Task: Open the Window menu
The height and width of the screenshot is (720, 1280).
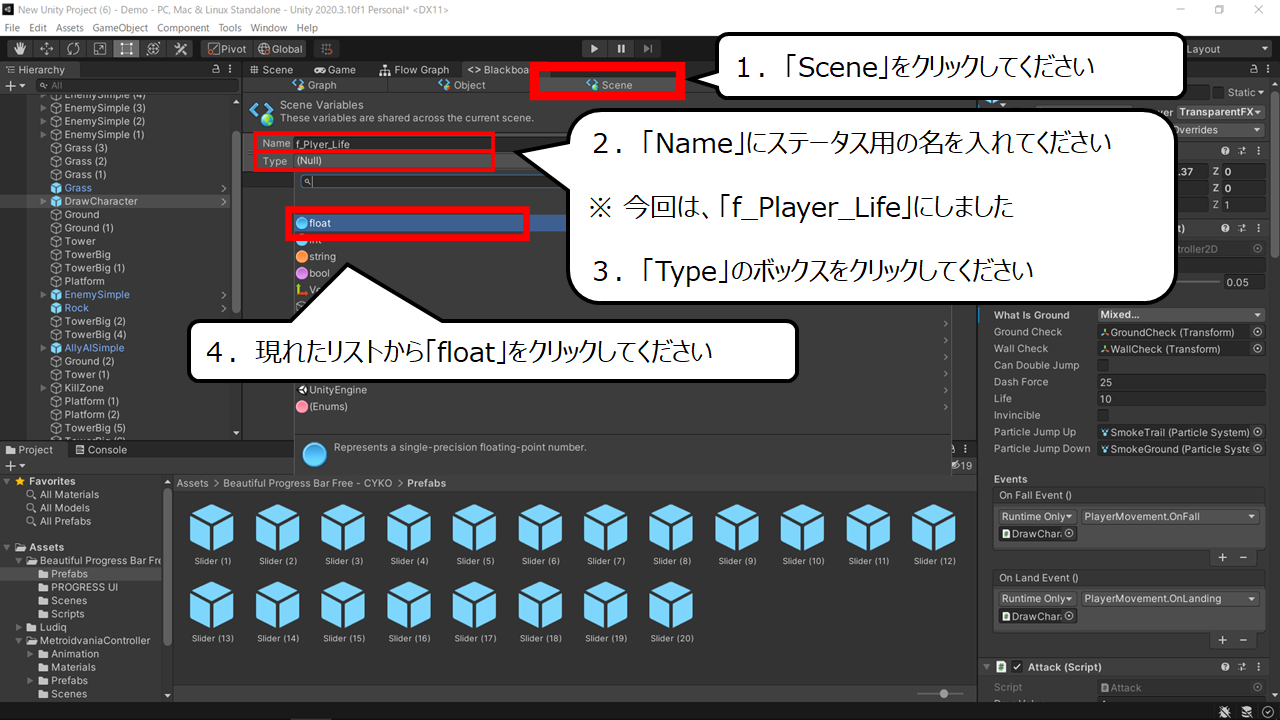Action: 269,28
